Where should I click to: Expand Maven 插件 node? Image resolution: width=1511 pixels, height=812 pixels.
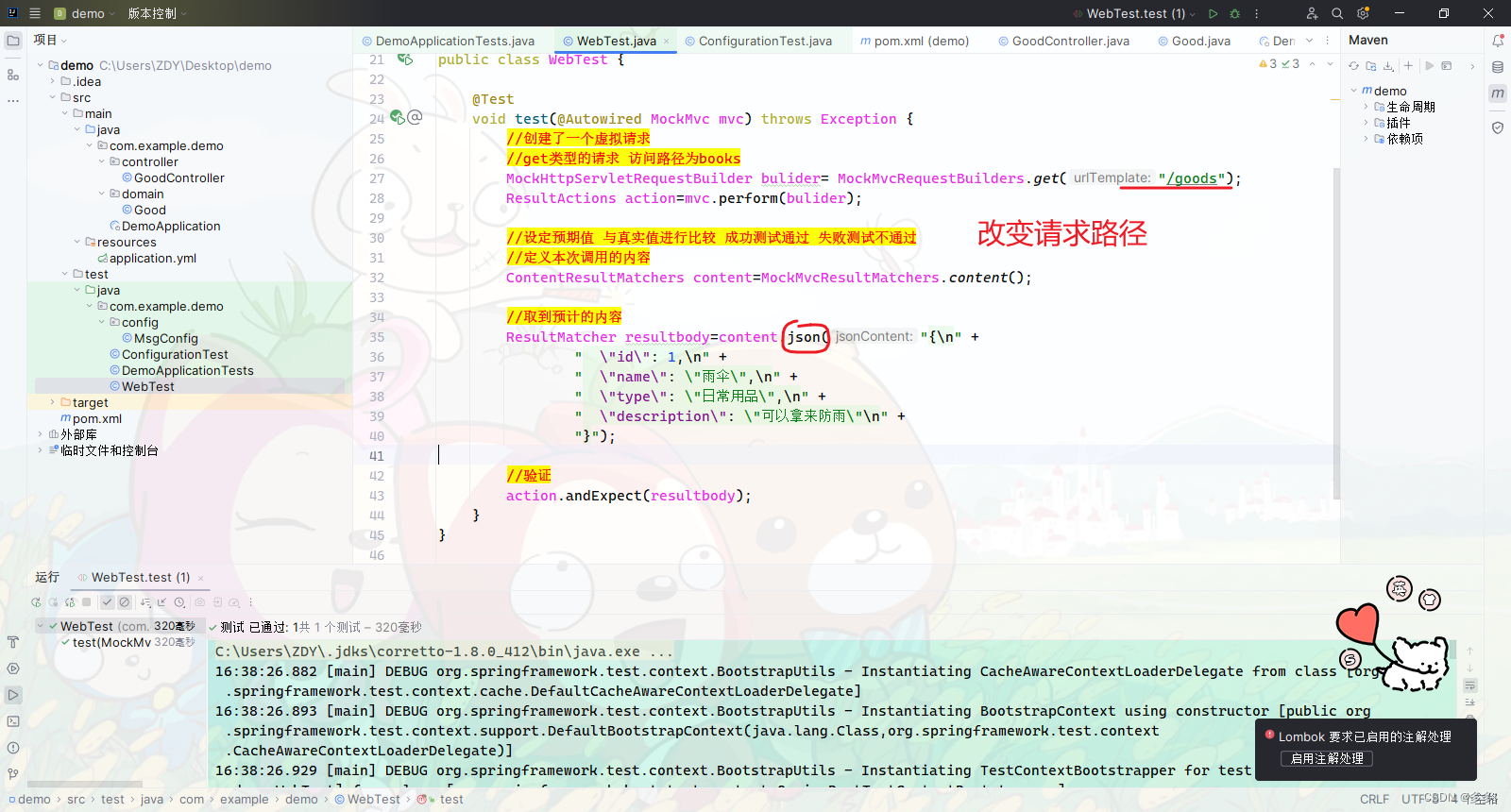pyautogui.click(x=1366, y=123)
